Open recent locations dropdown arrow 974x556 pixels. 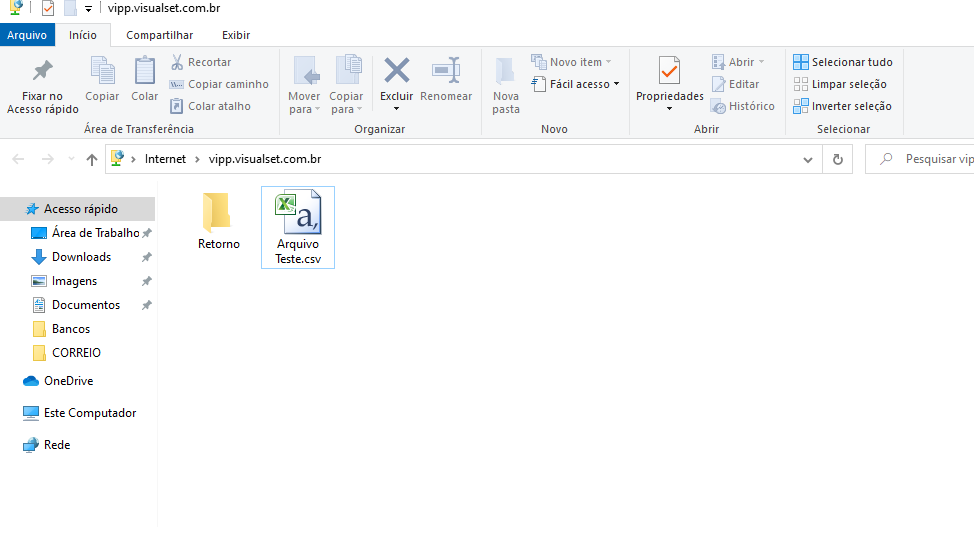(71, 159)
